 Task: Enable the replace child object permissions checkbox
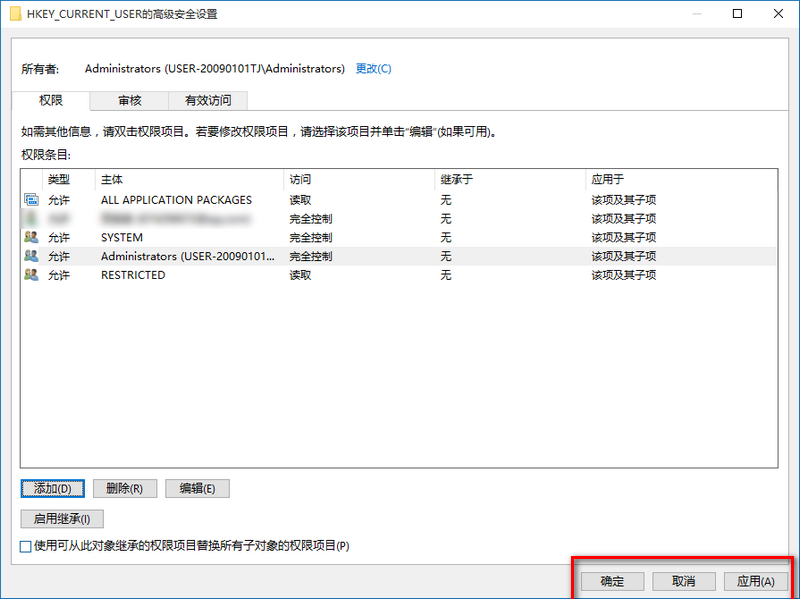pos(24,547)
